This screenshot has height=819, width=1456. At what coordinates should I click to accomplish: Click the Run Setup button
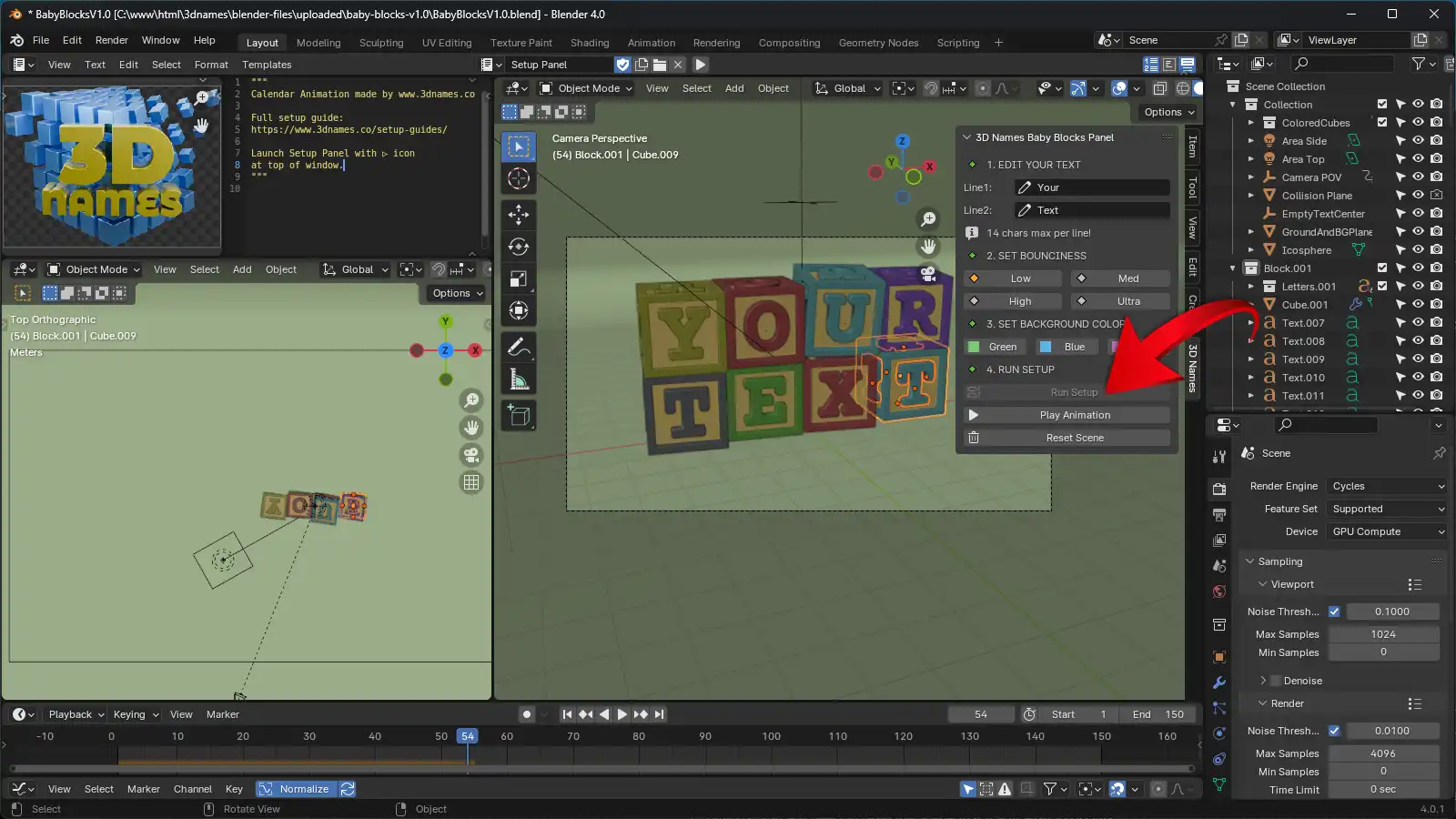point(1074,391)
